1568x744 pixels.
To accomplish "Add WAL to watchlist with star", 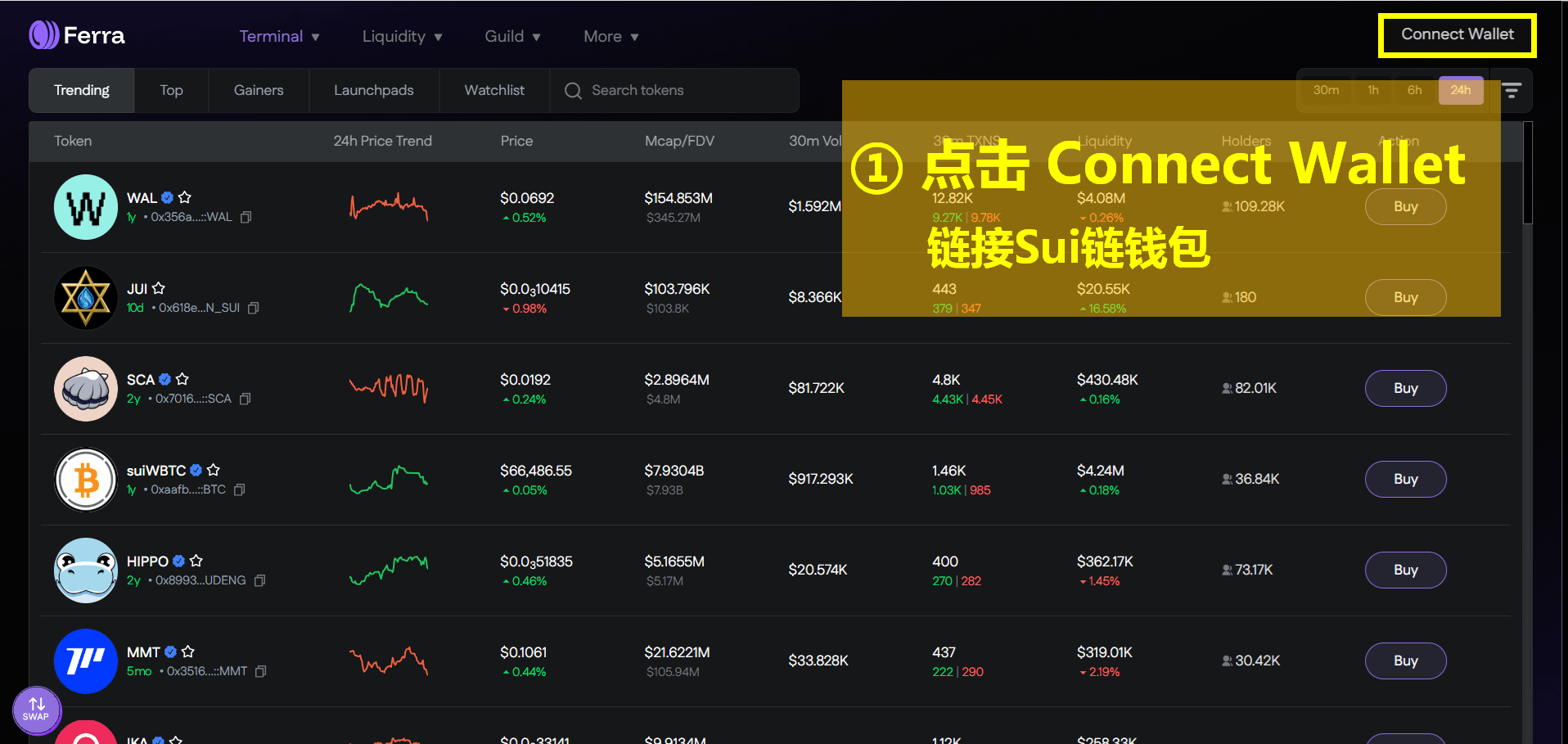I will click(185, 197).
